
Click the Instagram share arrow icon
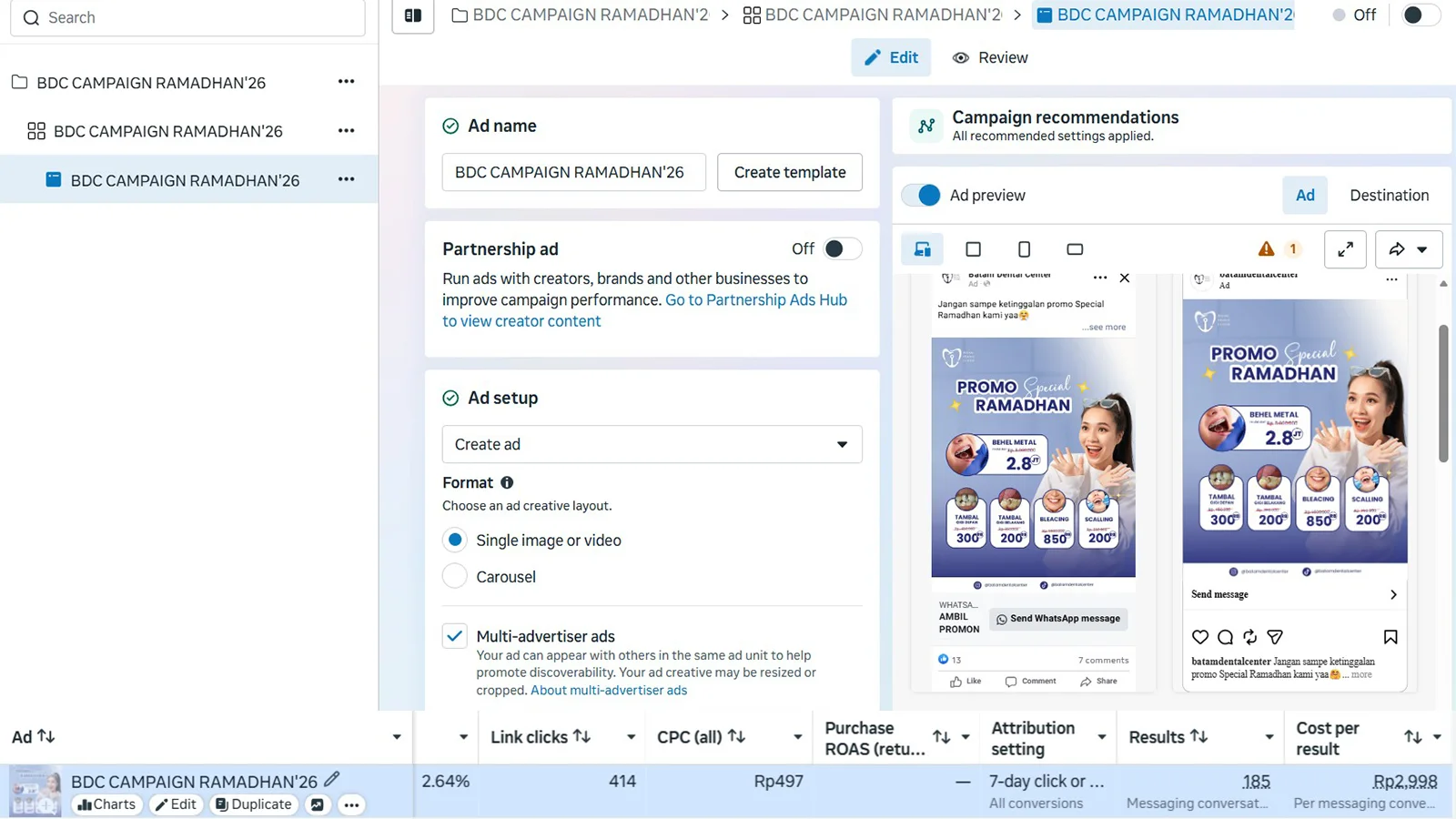coord(1275,637)
